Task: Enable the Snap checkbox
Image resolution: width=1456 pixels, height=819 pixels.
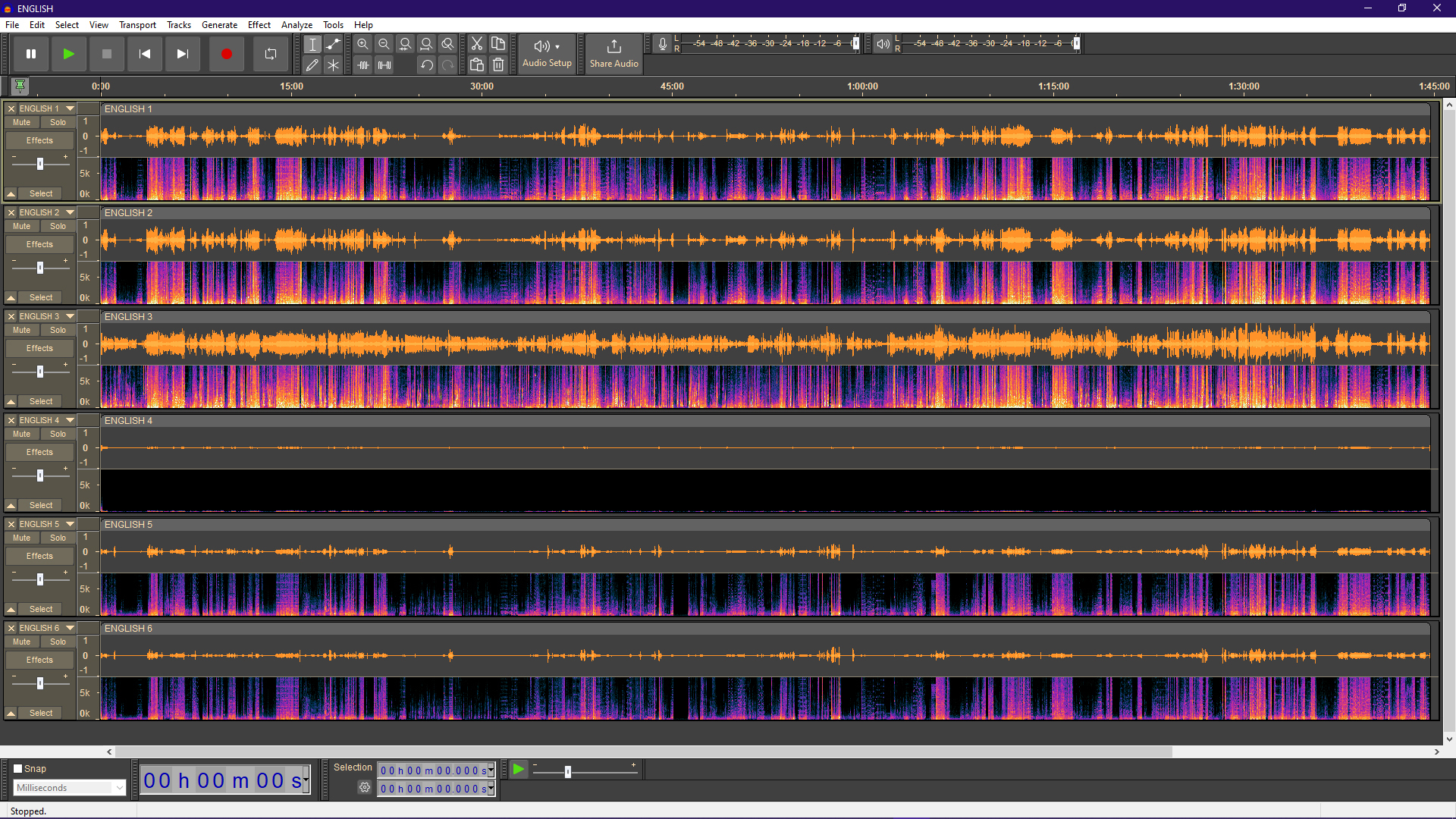Action: click(x=18, y=768)
